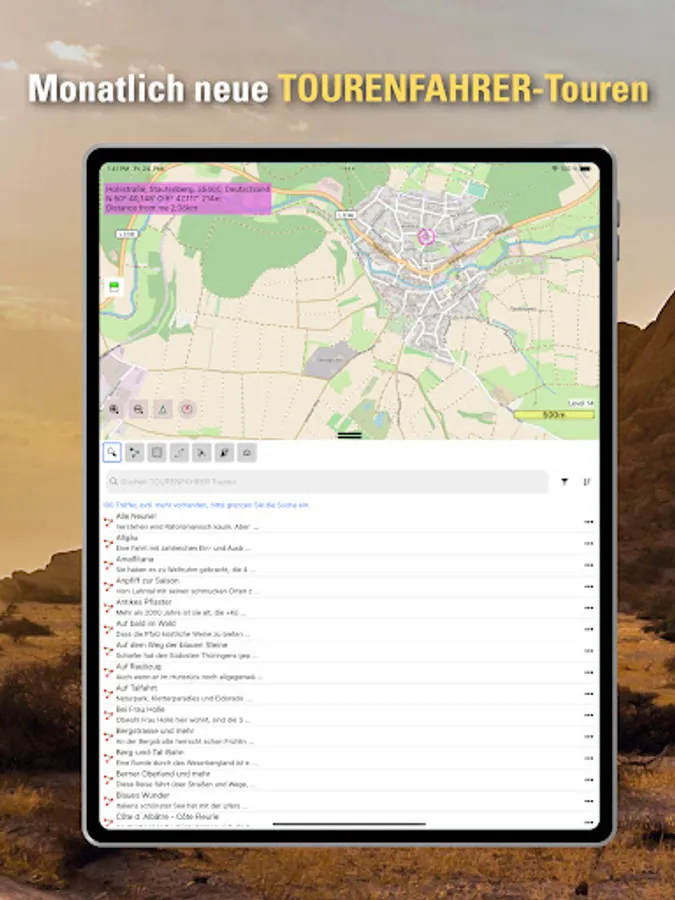Click the TOURENFAHRER tours search field
This screenshot has height=900, width=675.
pyautogui.click(x=327, y=482)
